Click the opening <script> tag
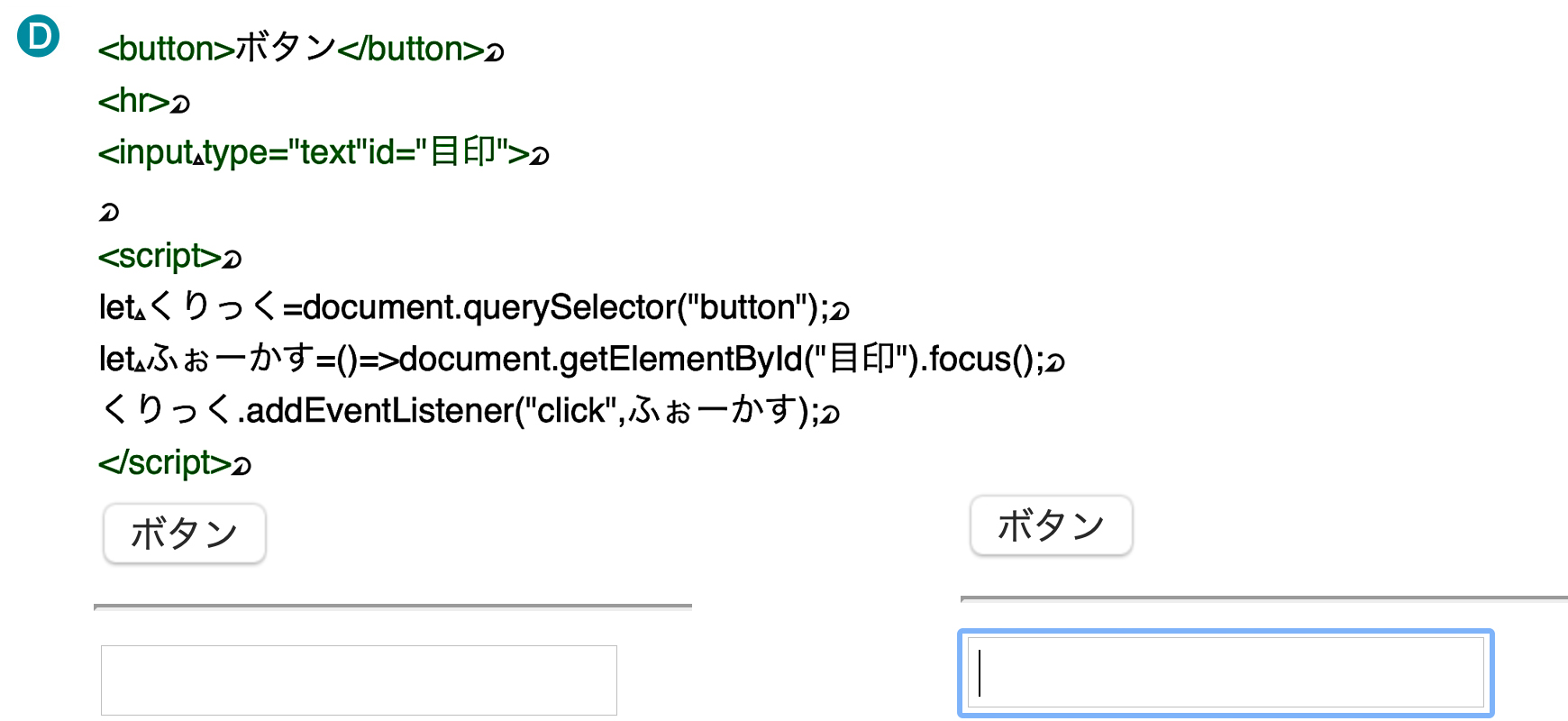Image resolution: width=1568 pixels, height=721 pixels. tap(160, 257)
